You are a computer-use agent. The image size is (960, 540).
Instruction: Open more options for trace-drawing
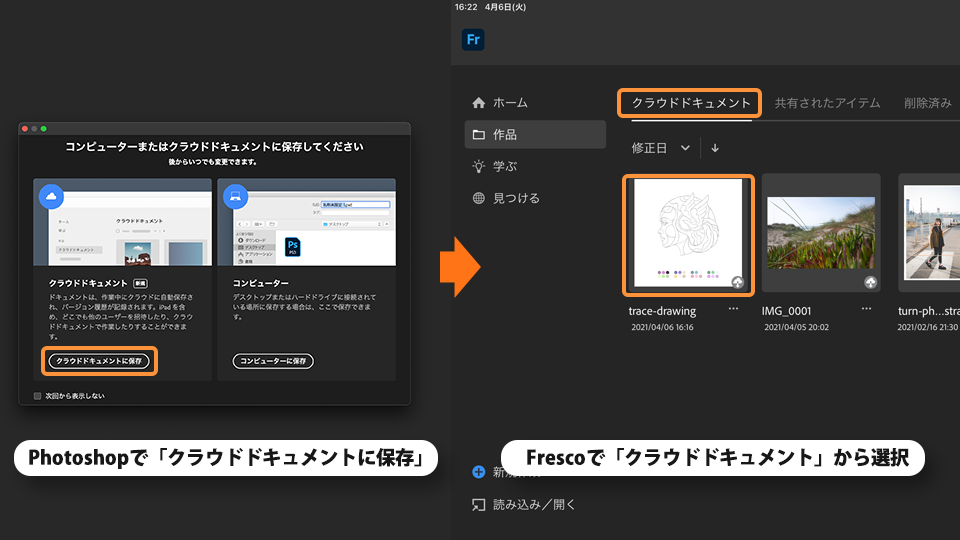(x=733, y=309)
